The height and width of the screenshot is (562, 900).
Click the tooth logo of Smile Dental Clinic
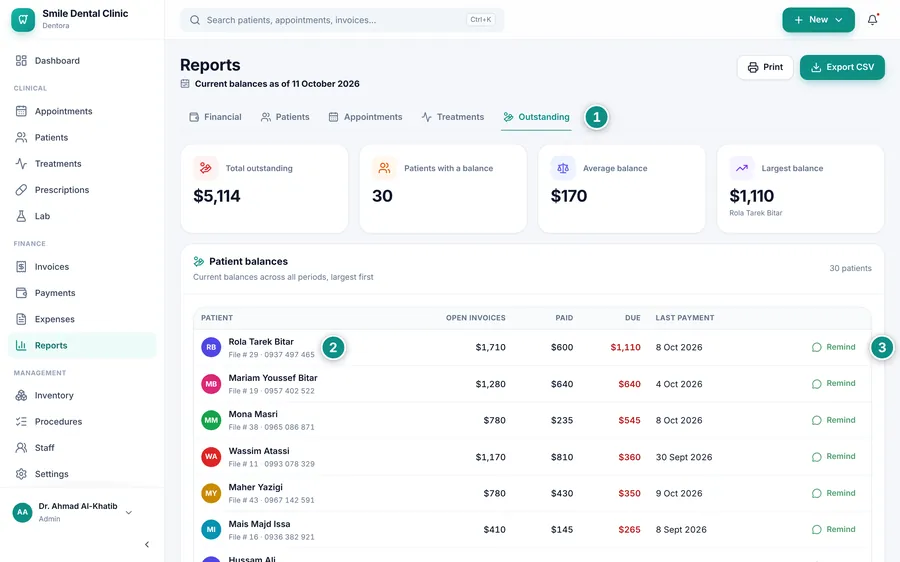[23, 19]
